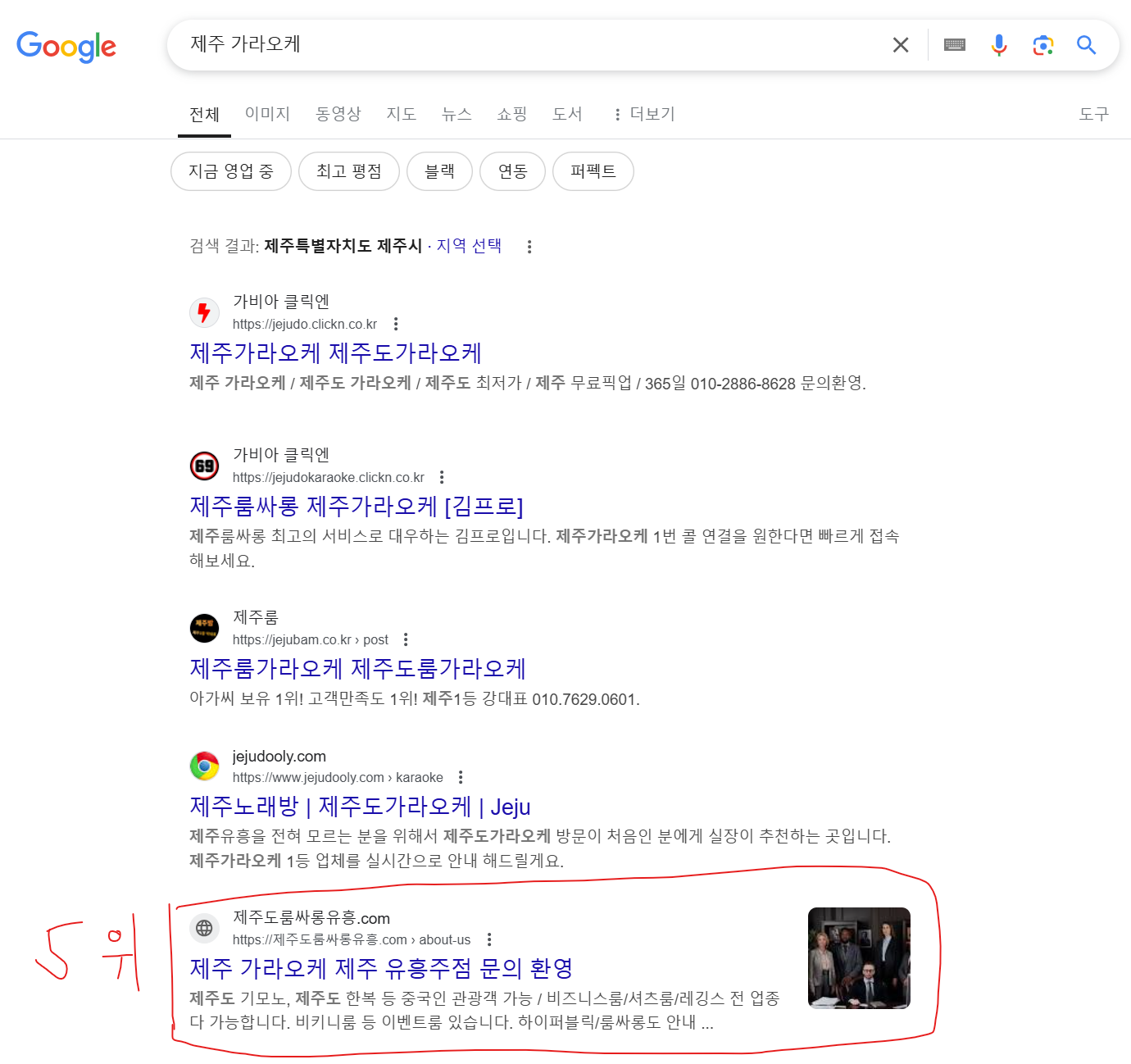This screenshot has height=1064, width=1131.
Task: Apply the 지금 영업 중 filter chip
Action: [x=231, y=171]
